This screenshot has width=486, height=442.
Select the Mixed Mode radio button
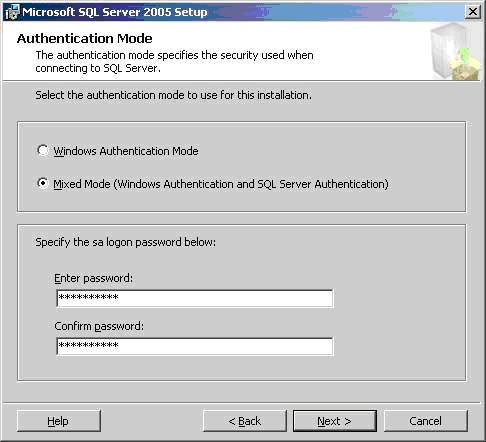pyautogui.click(x=43, y=183)
